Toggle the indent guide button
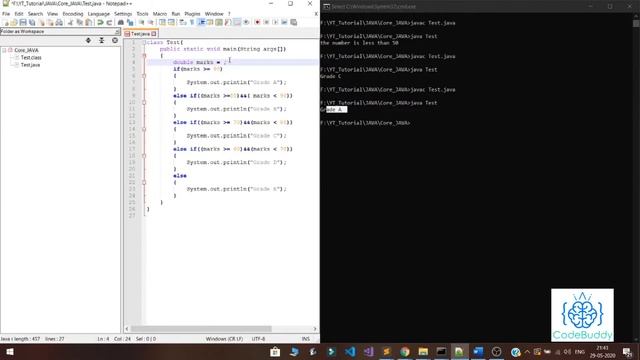640x360 pixels. 201,22
